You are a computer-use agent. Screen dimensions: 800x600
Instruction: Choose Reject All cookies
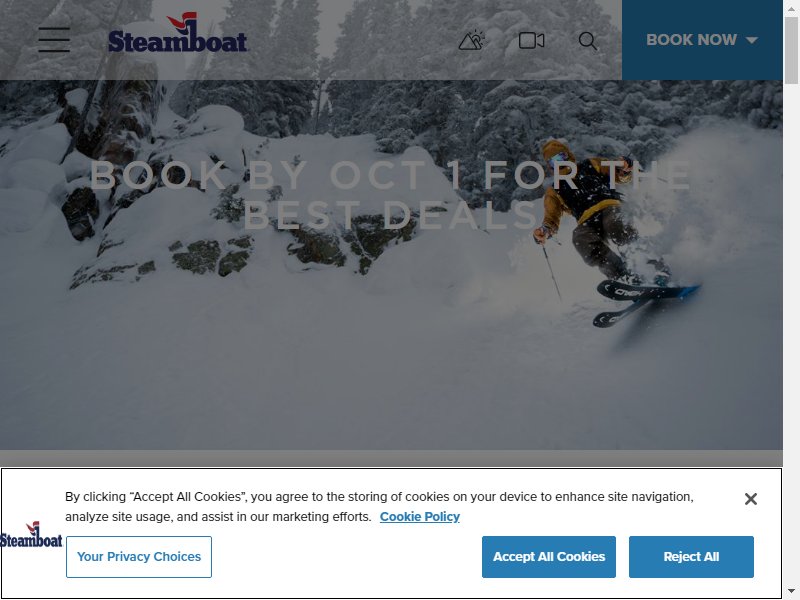pos(691,557)
